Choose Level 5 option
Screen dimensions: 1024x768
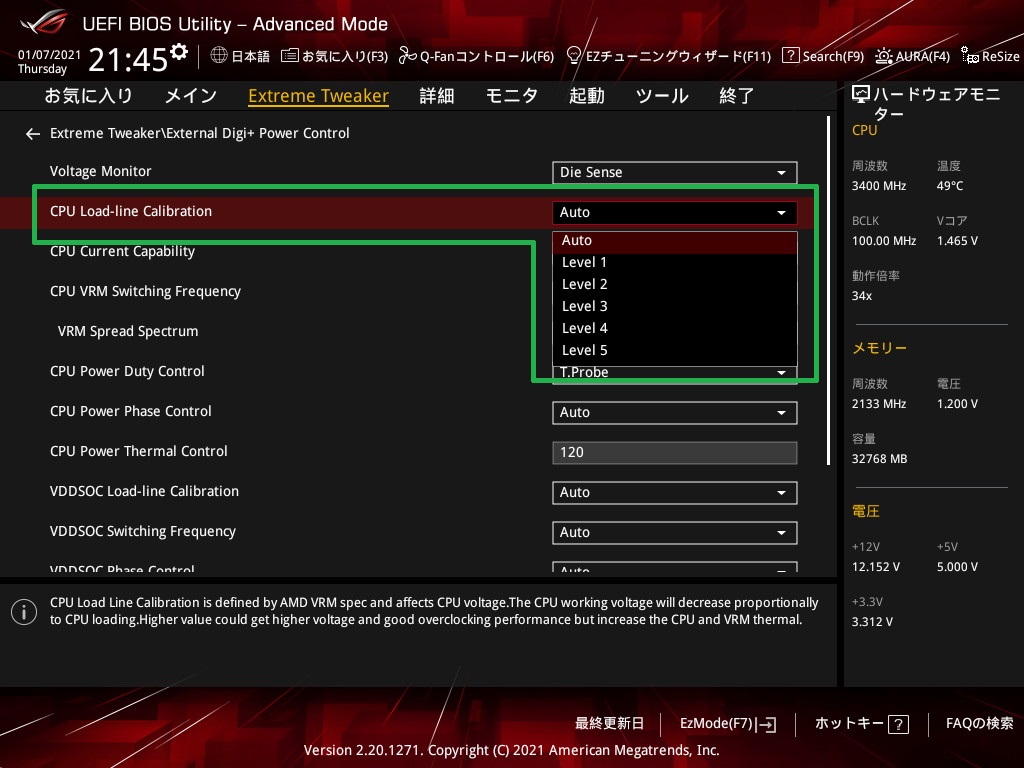(675, 351)
